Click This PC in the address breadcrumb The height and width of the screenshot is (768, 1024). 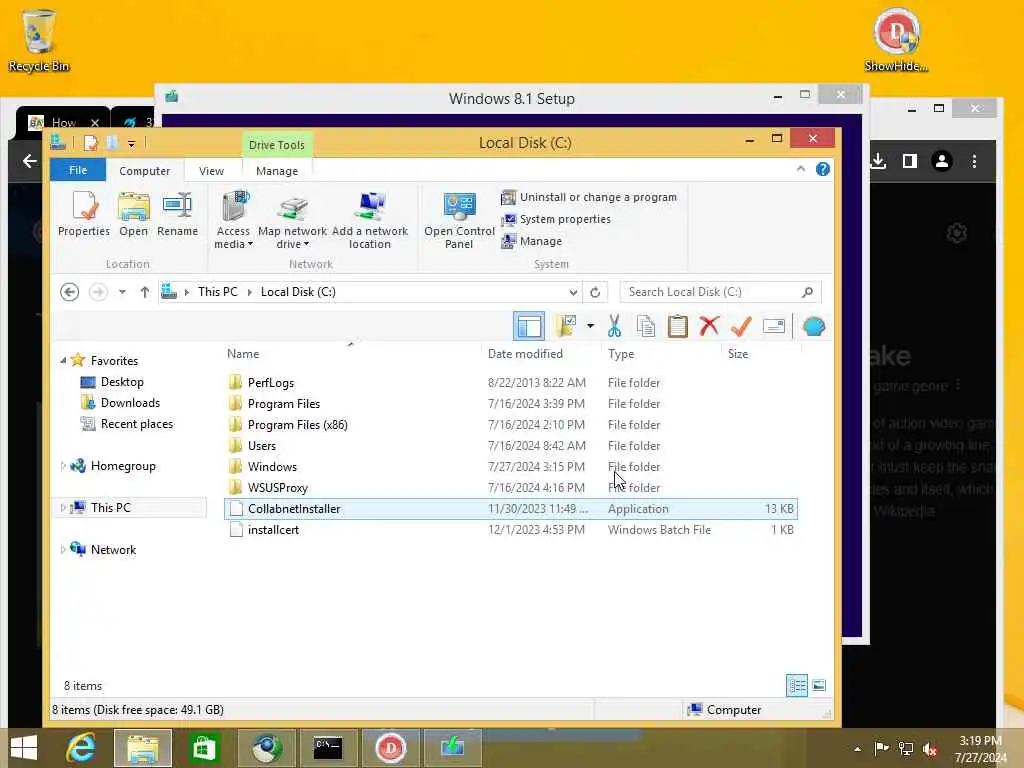click(x=217, y=292)
